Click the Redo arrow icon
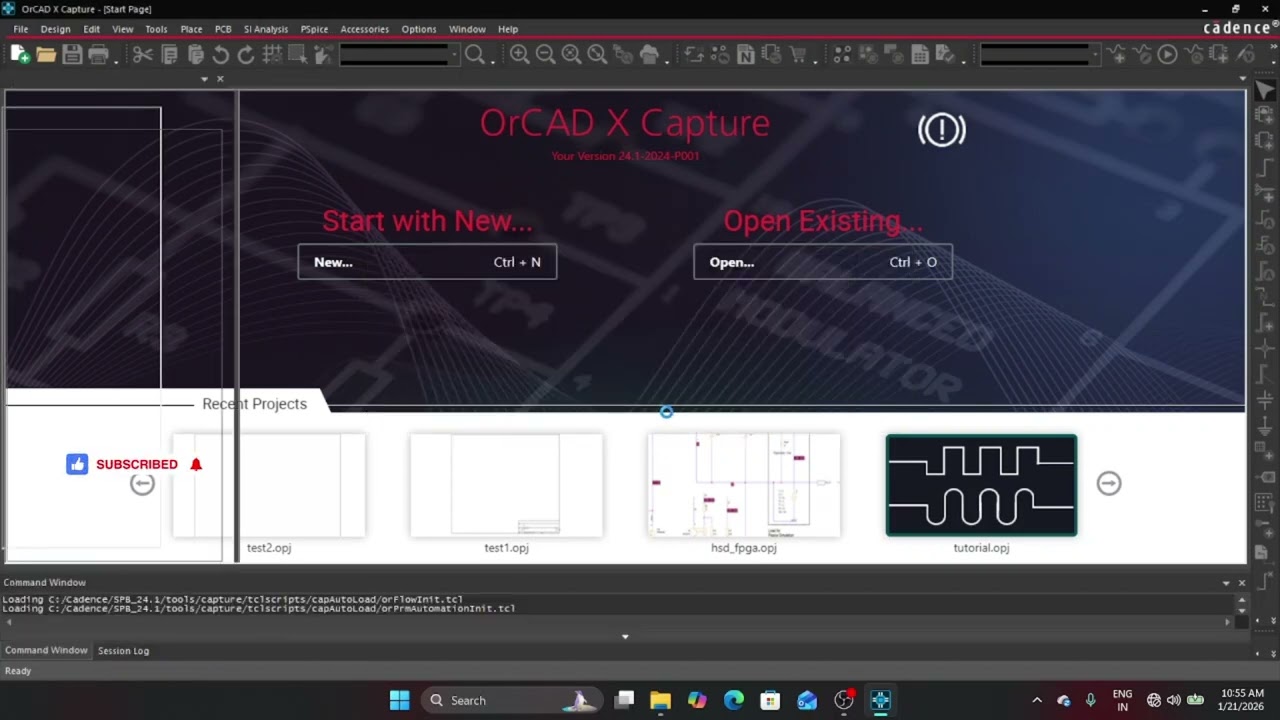The height and width of the screenshot is (720, 1280). click(246, 55)
